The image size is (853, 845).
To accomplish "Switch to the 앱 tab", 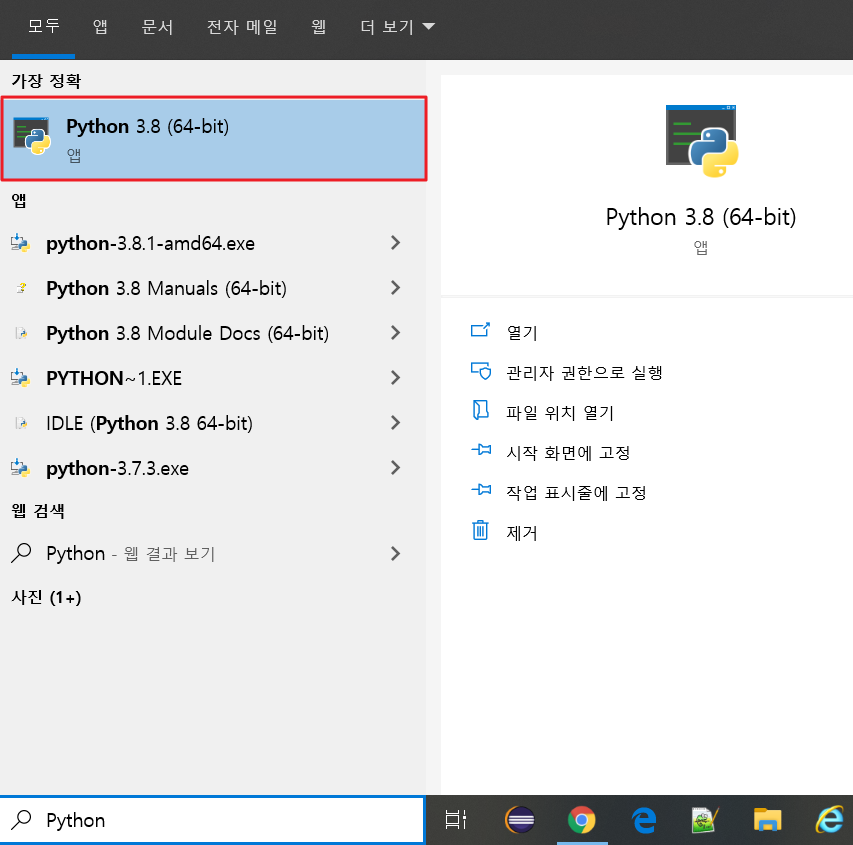I will click(x=100, y=27).
